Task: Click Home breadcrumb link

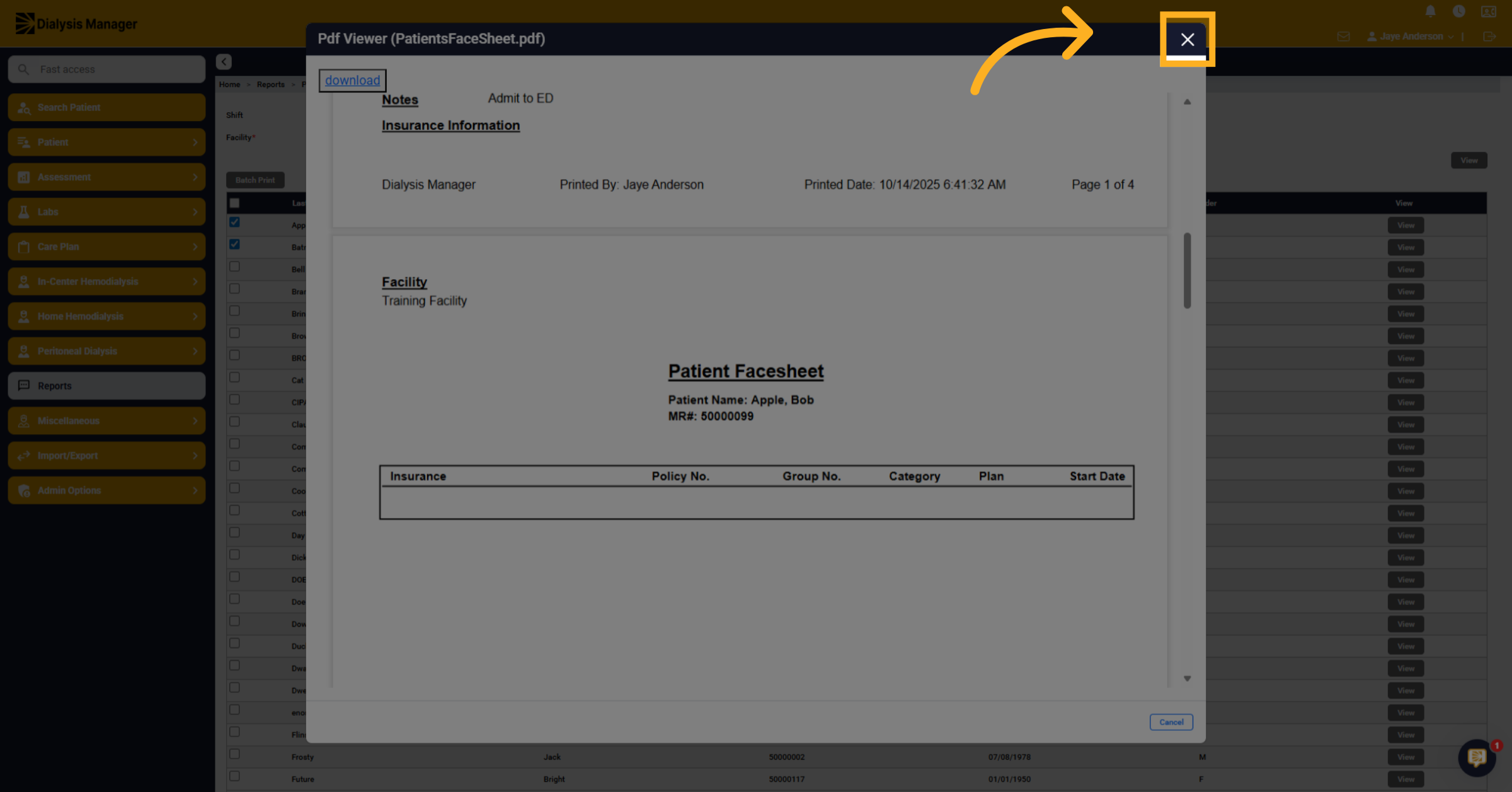Action: click(x=229, y=84)
